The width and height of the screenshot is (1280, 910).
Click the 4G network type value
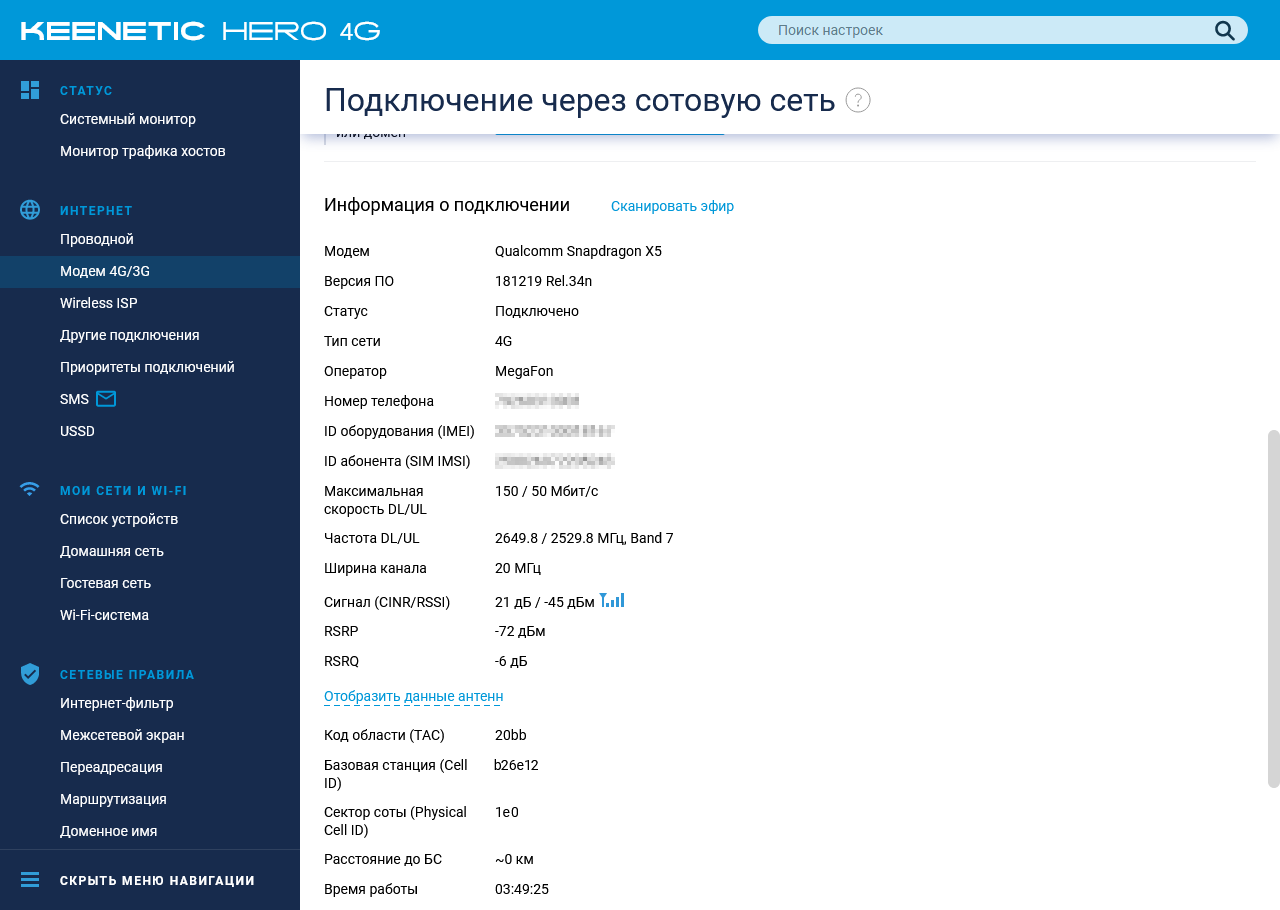tap(504, 341)
